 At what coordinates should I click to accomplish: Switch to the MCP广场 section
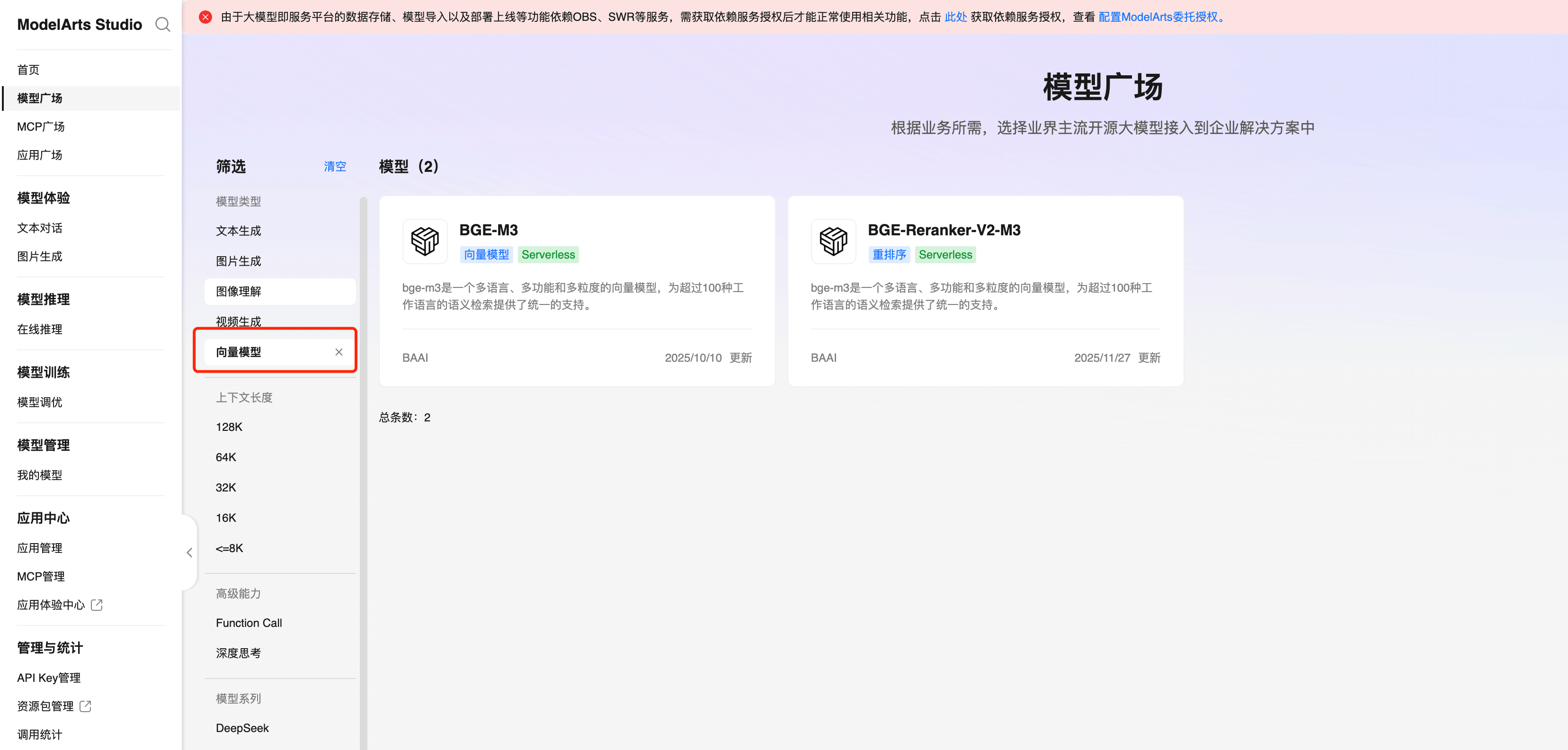point(41,126)
